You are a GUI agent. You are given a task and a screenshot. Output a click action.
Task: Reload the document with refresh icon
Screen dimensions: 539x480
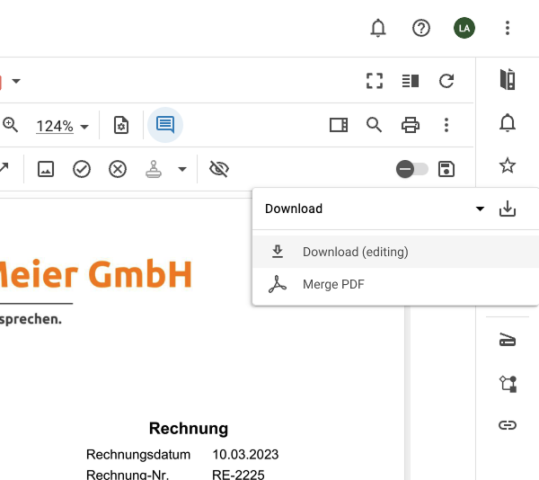point(447,81)
